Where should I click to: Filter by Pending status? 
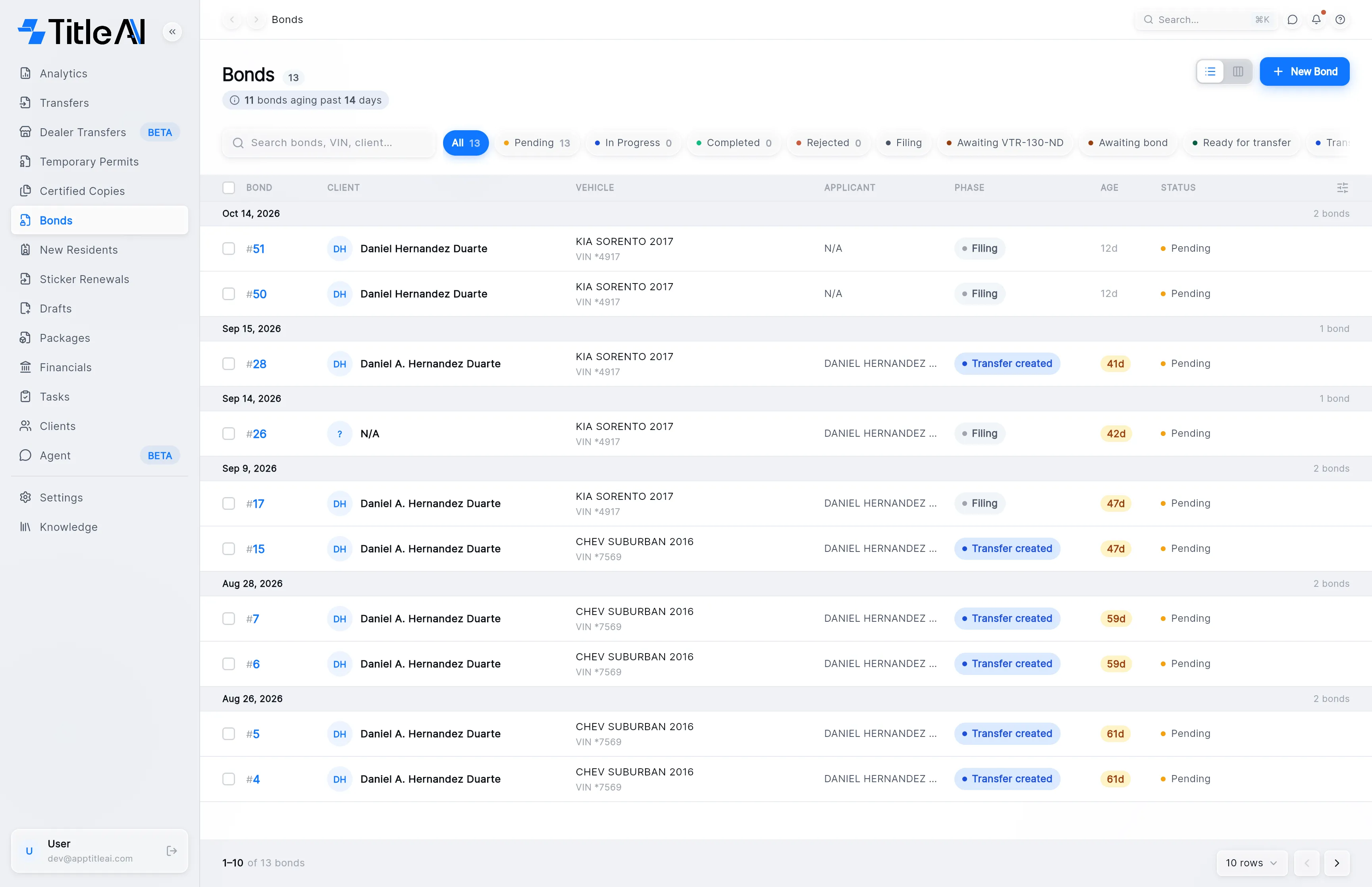tap(537, 143)
